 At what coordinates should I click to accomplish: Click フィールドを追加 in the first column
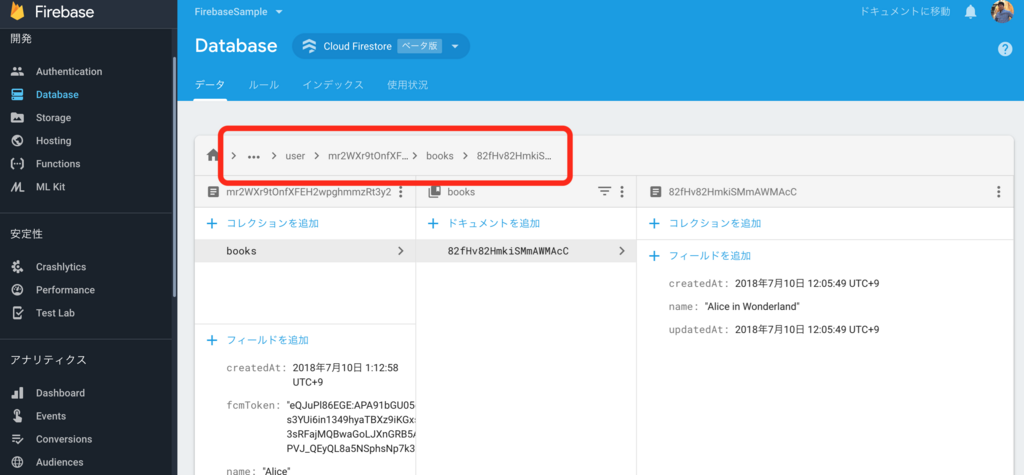click(x=257, y=340)
